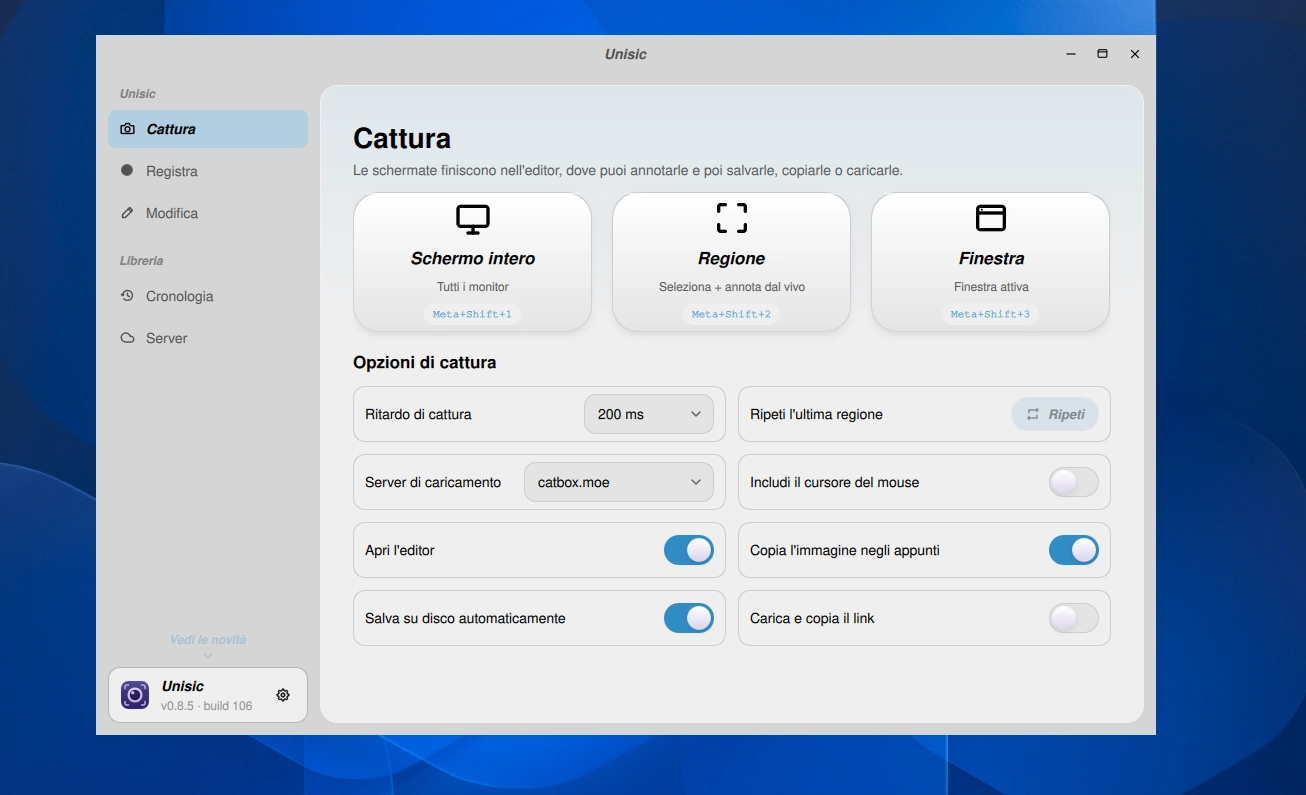Maximize the Unisic window
The width and height of the screenshot is (1306, 795).
[x=1102, y=54]
